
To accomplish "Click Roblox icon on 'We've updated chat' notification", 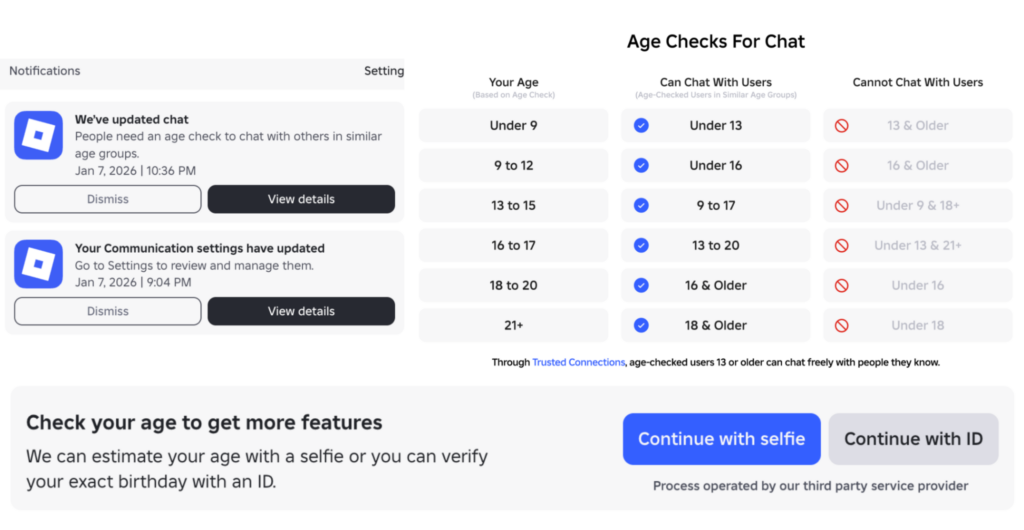I will pos(39,135).
